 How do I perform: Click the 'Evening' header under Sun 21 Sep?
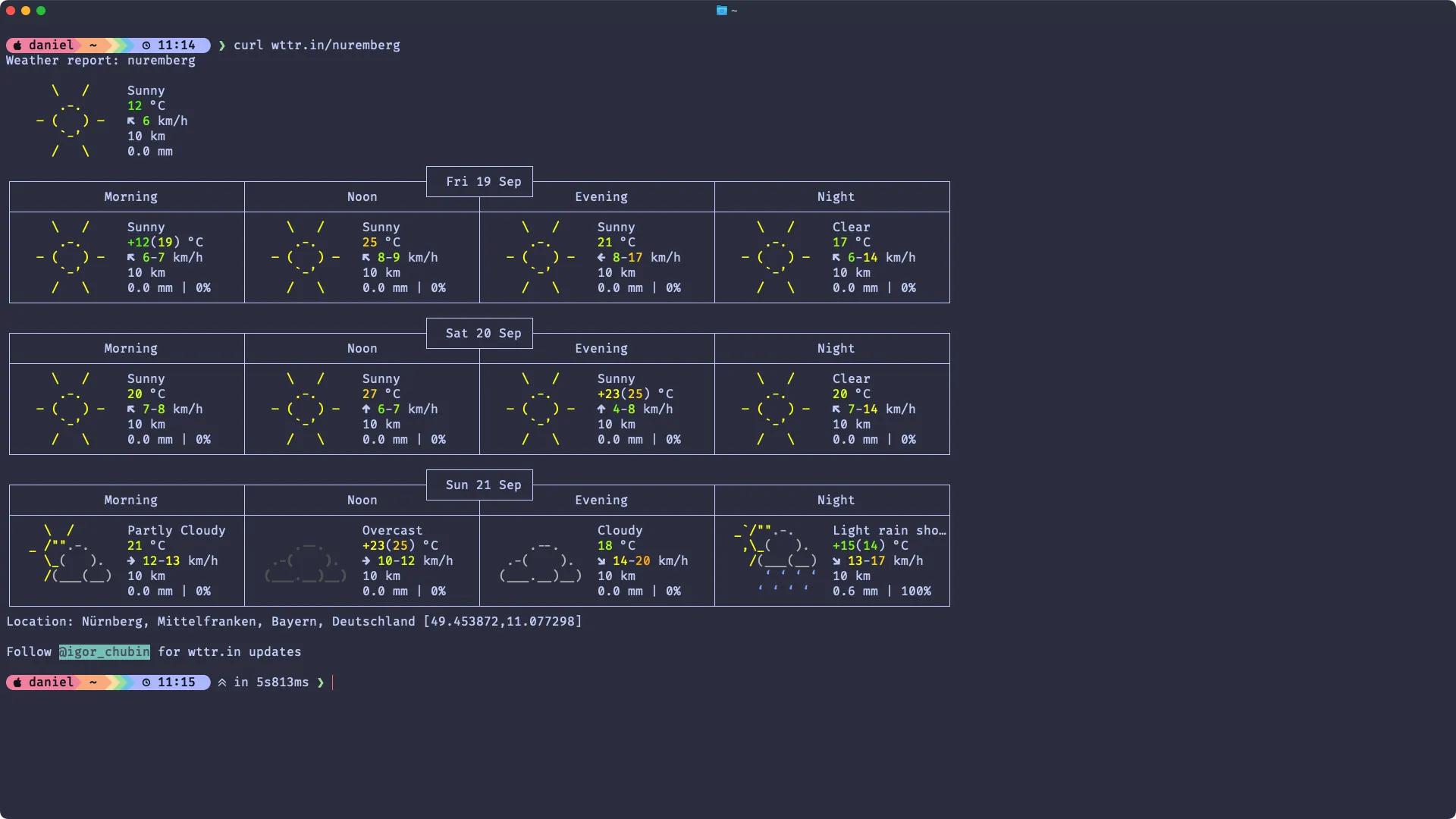pos(601,500)
